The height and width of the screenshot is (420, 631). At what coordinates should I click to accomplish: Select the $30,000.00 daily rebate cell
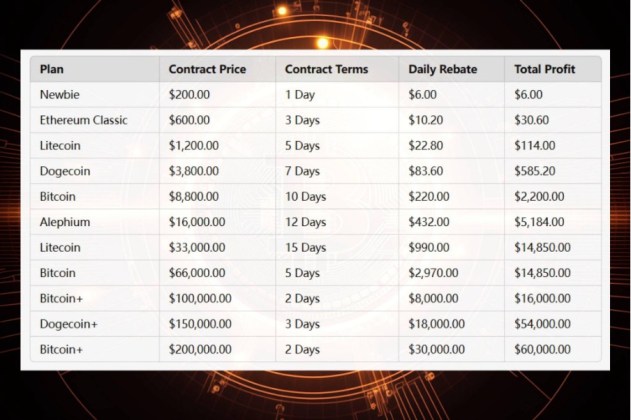[437, 349]
